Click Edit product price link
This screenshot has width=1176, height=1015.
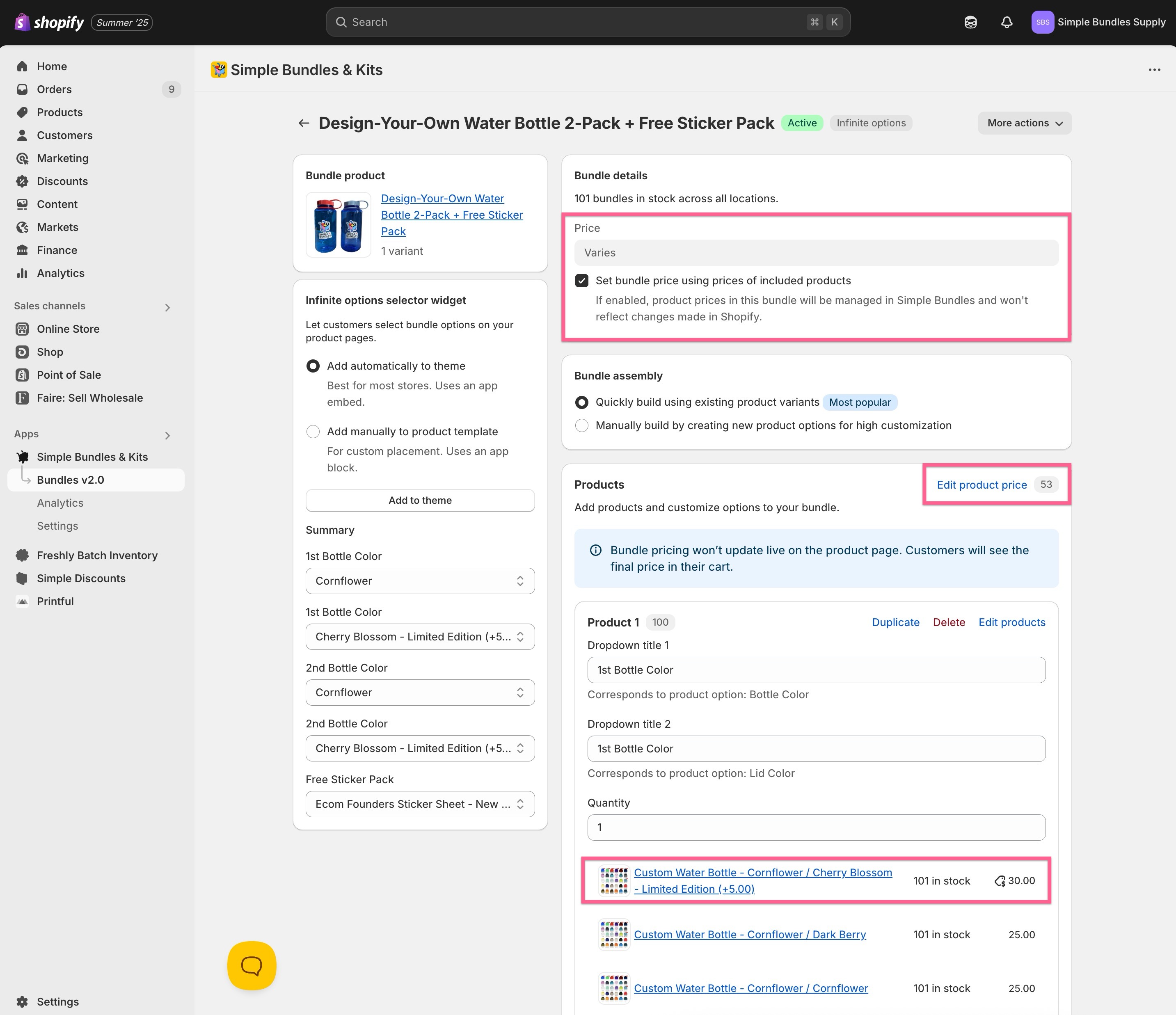tap(982, 485)
